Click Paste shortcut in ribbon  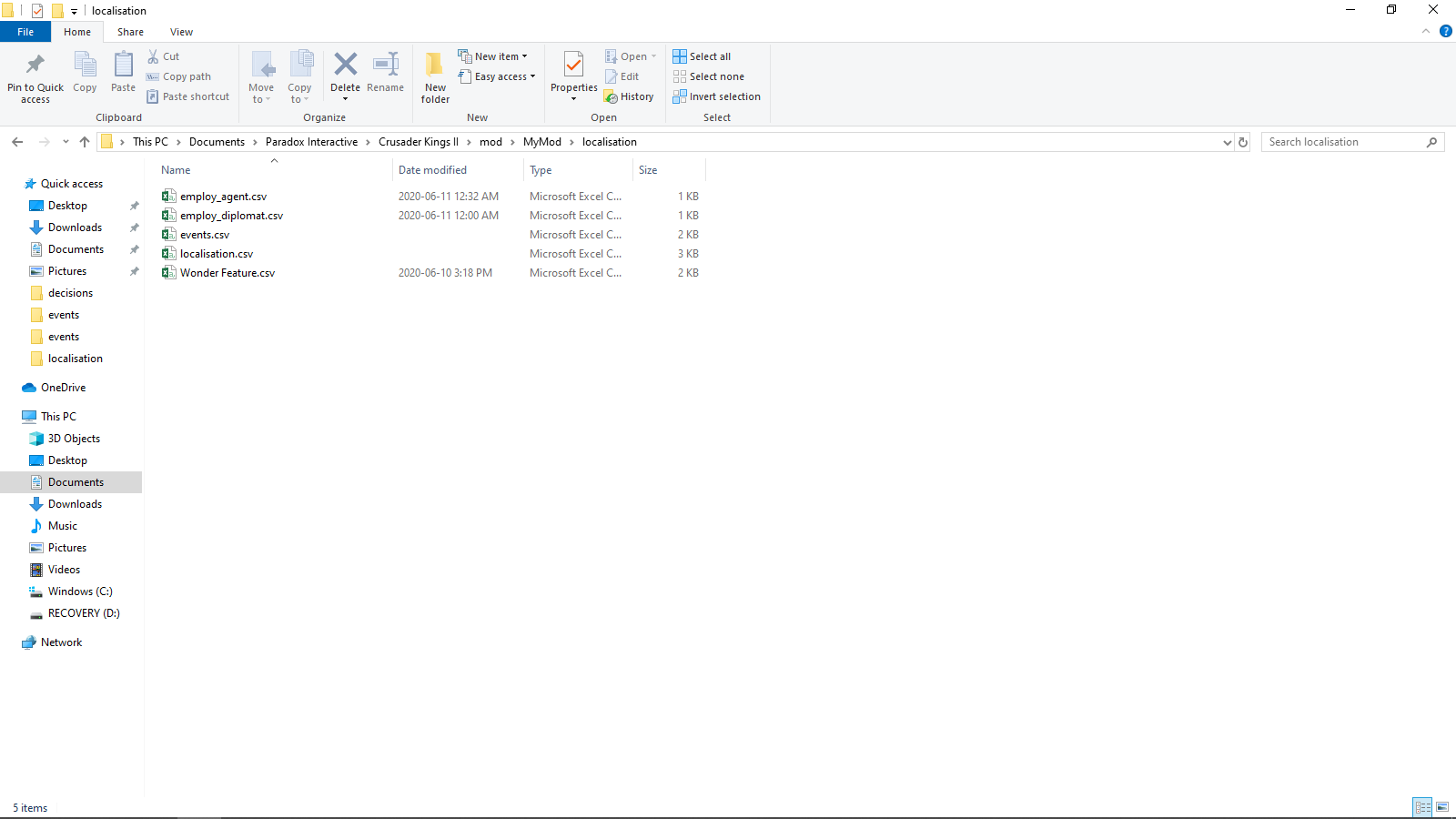(x=187, y=96)
